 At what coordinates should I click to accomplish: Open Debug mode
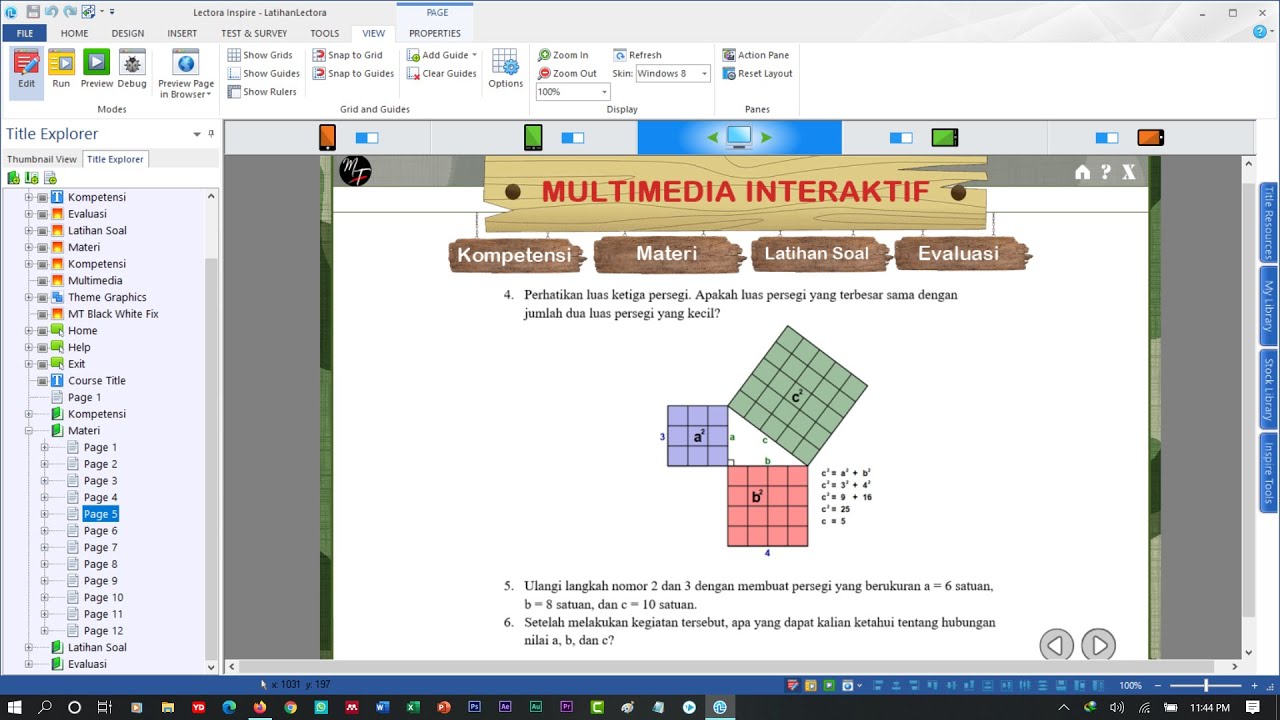coord(132,70)
